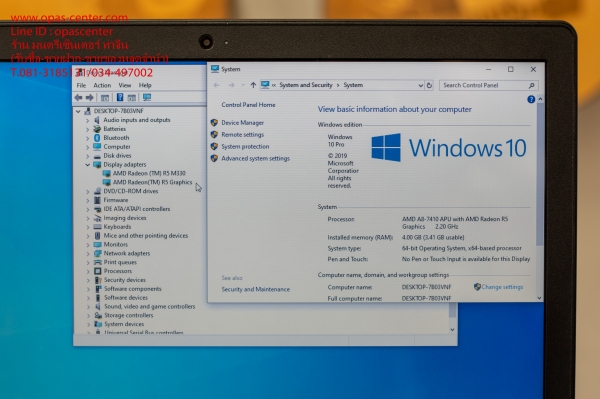The height and width of the screenshot is (399, 600).
Task: Collapse the Display adapters node
Action: (x=87, y=165)
